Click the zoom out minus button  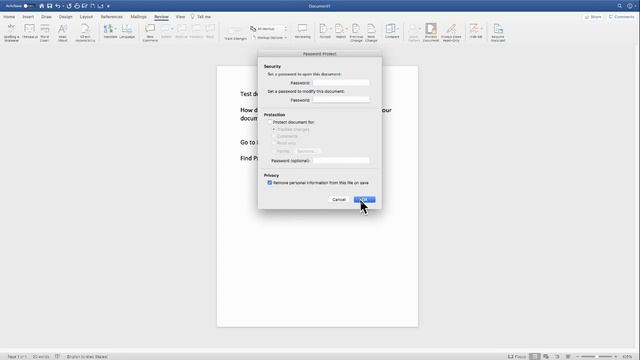tap(577, 356)
